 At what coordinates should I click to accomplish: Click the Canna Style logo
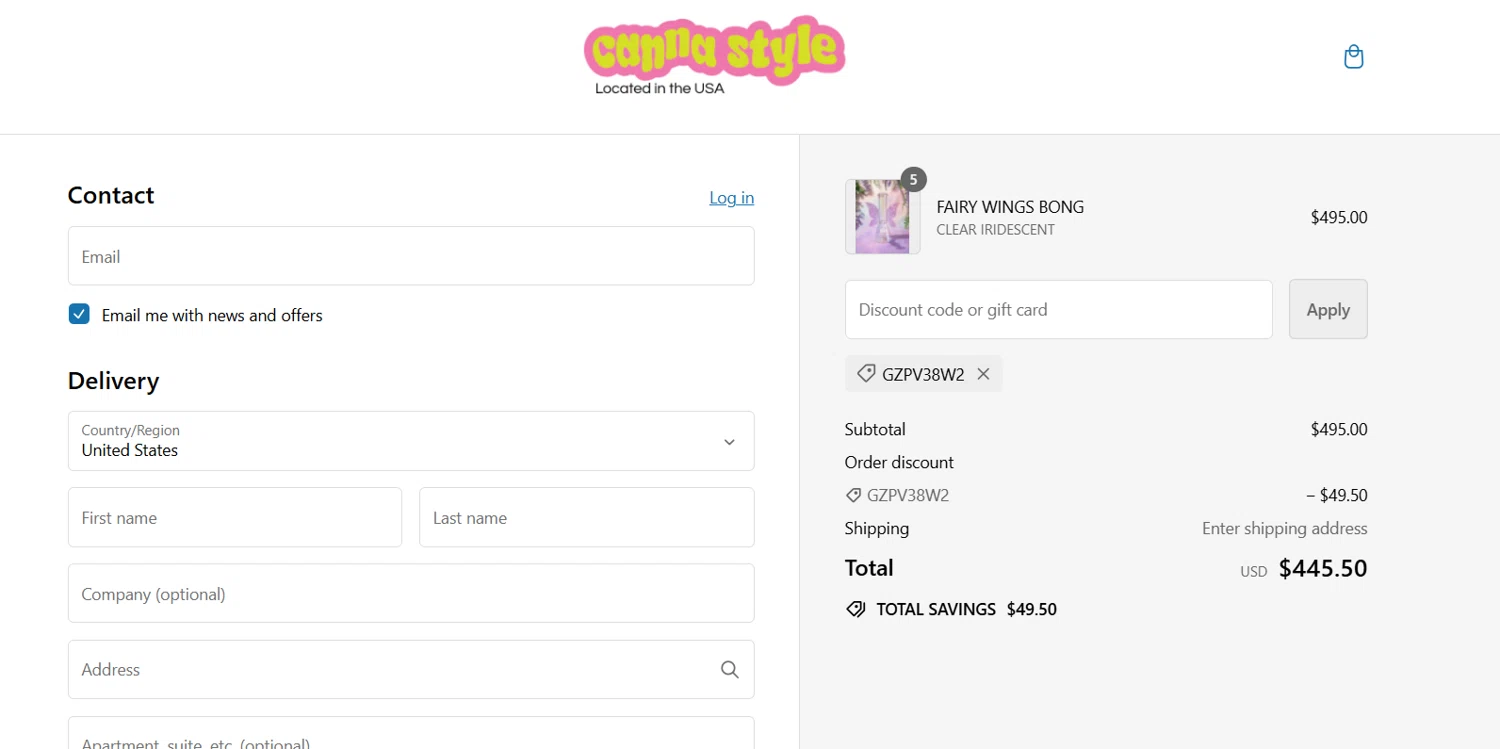click(x=714, y=56)
